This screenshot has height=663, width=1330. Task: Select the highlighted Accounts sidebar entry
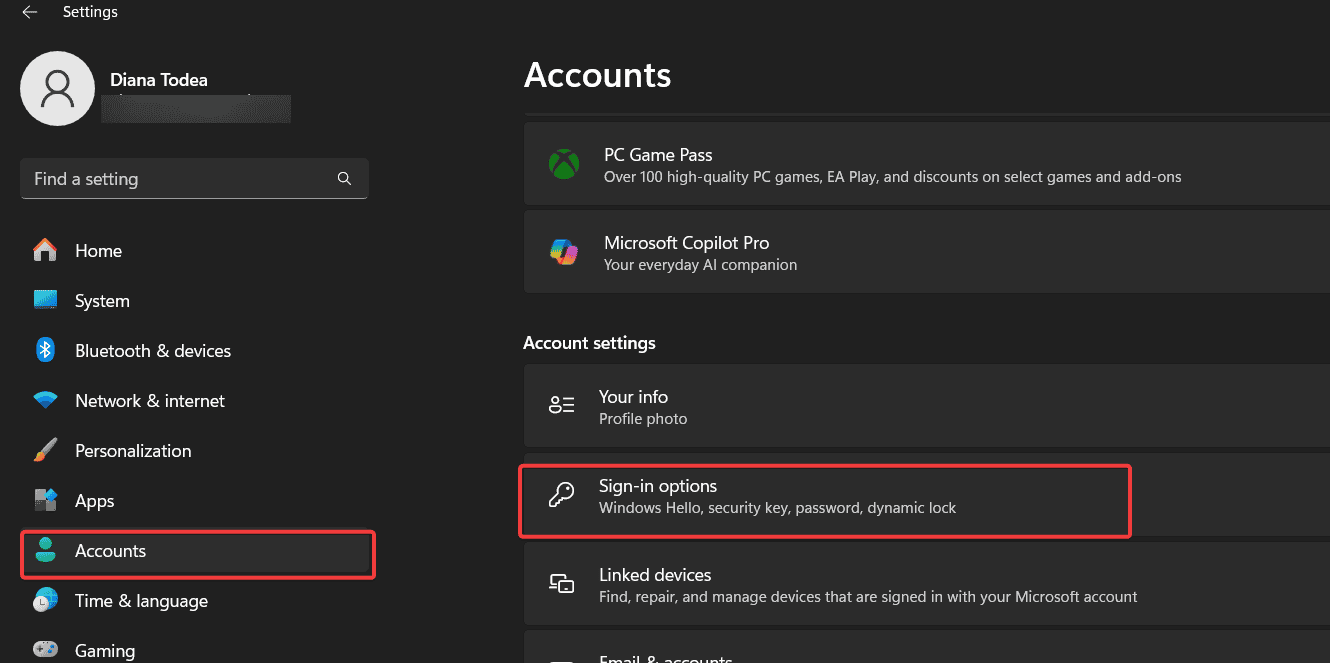[x=110, y=550]
